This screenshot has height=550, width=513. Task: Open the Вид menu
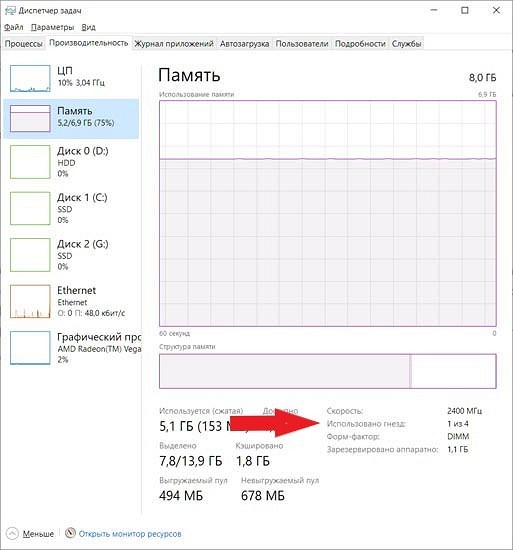click(88, 27)
